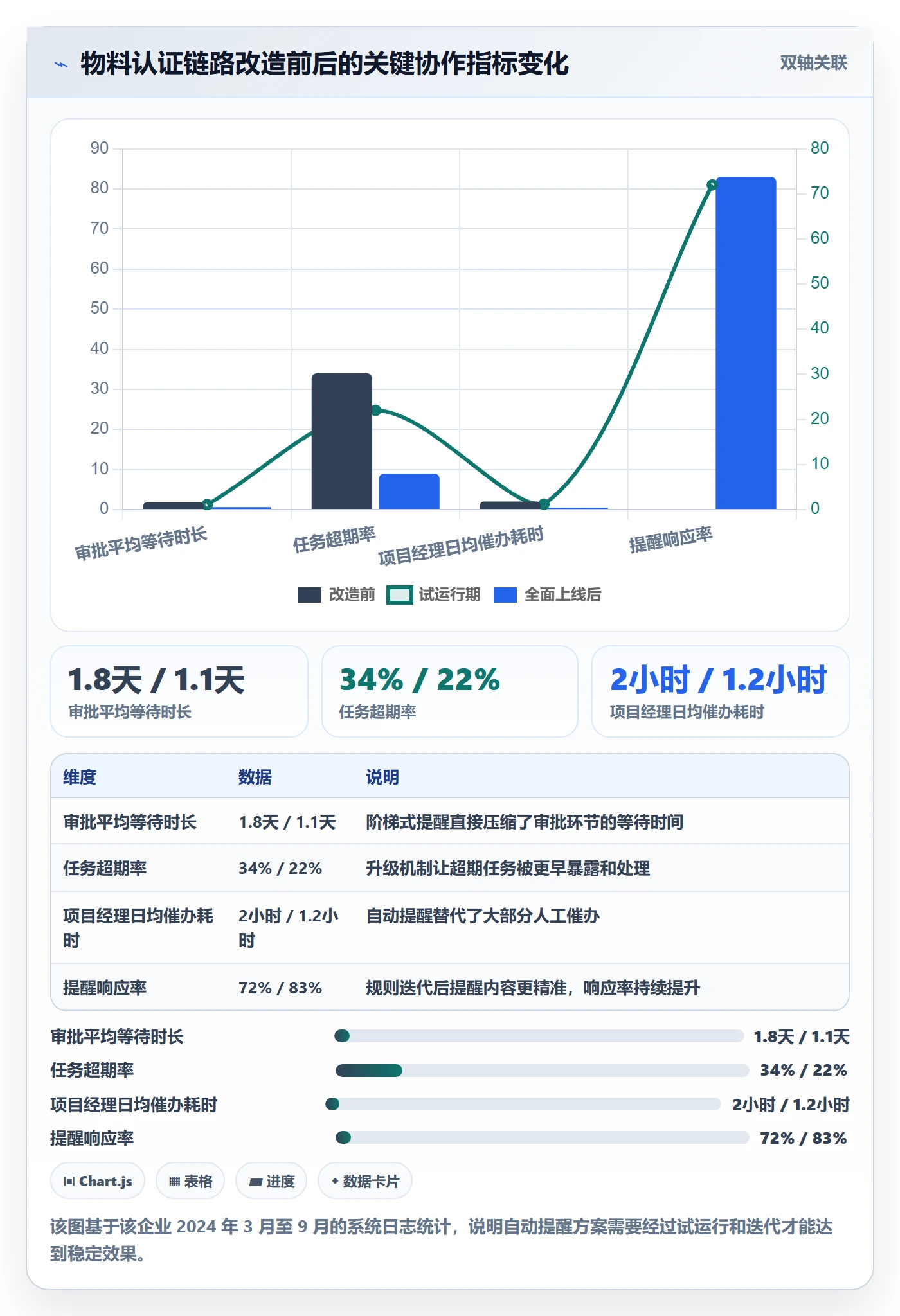Click the blue 全面上线后 bar for 任务超期率
Viewport: 900px width, 1316px height.
pyautogui.click(x=409, y=492)
